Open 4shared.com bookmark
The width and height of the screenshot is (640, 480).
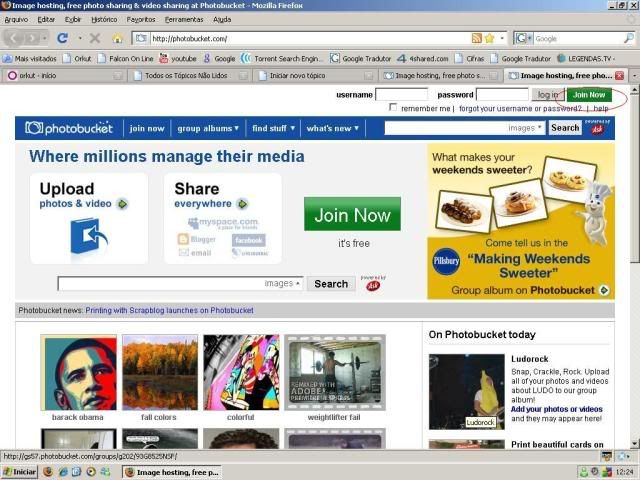(x=423, y=58)
